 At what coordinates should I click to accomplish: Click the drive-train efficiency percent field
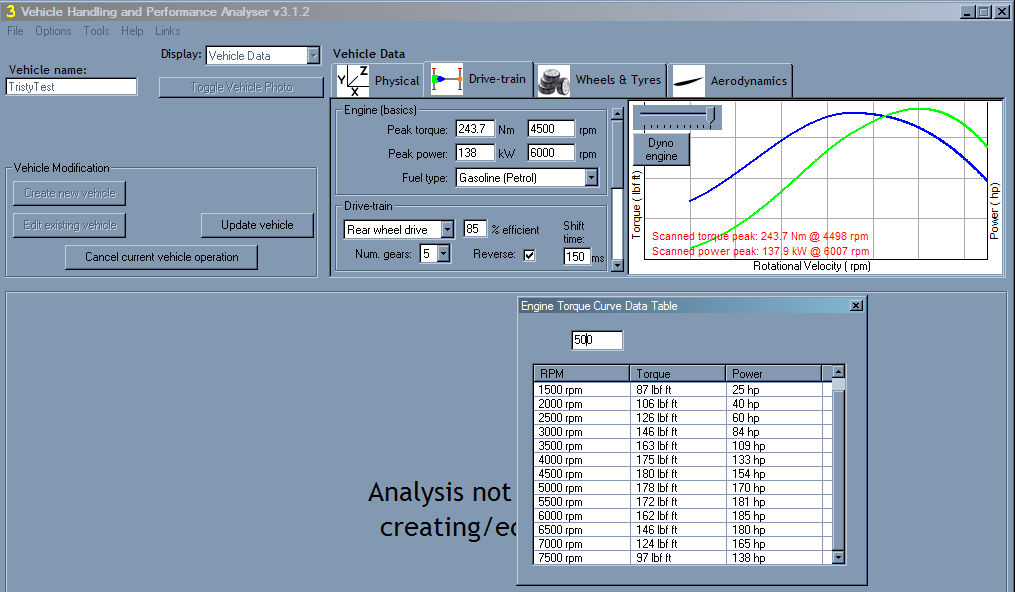[x=474, y=228]
